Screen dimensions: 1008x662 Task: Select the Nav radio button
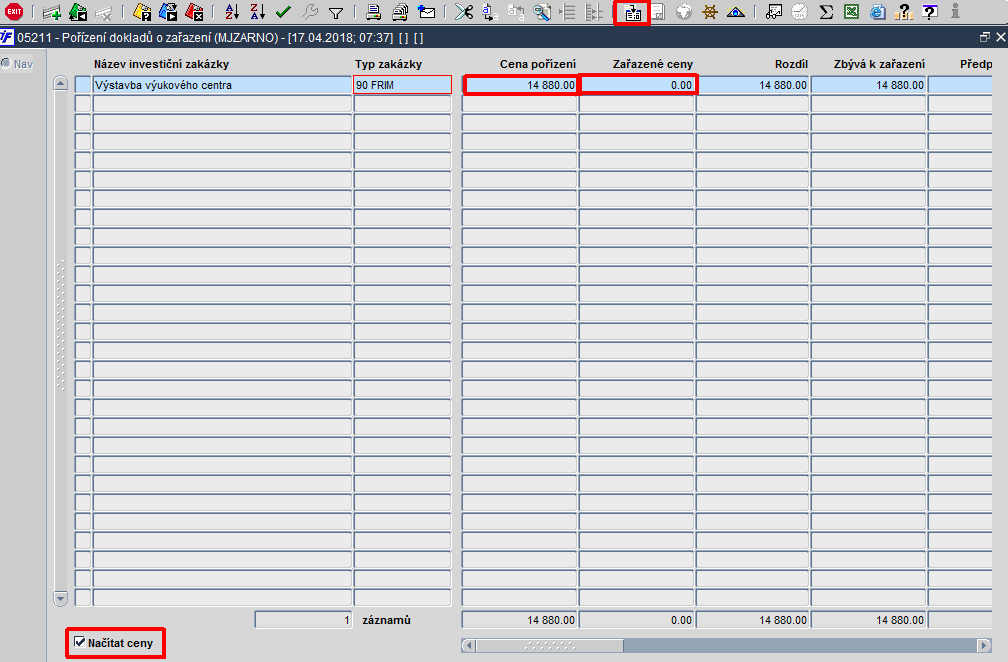(6, 63)
